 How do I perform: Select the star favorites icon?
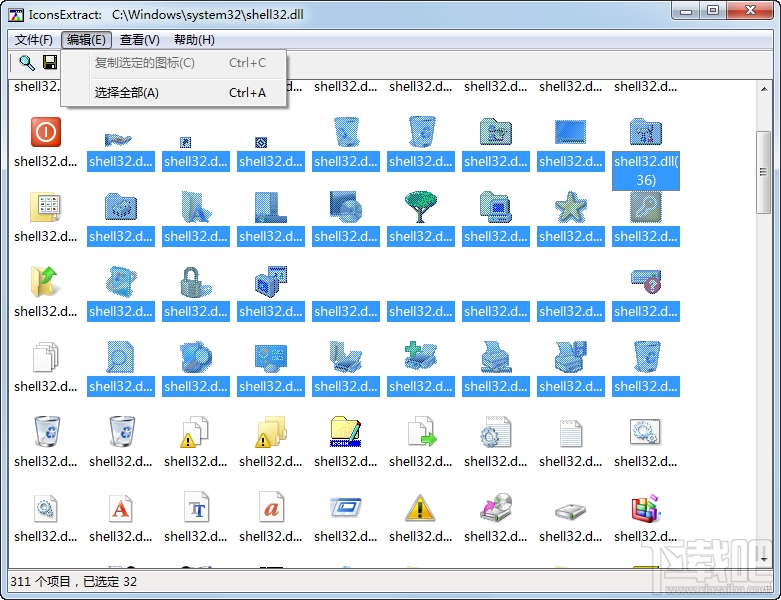(x=570, y=207)
